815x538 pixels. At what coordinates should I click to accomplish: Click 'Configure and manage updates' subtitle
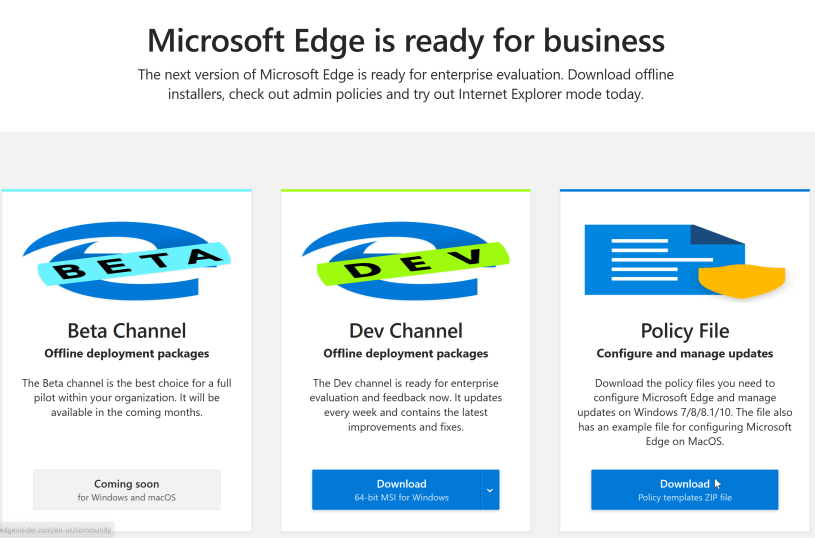tap(684, 354)
